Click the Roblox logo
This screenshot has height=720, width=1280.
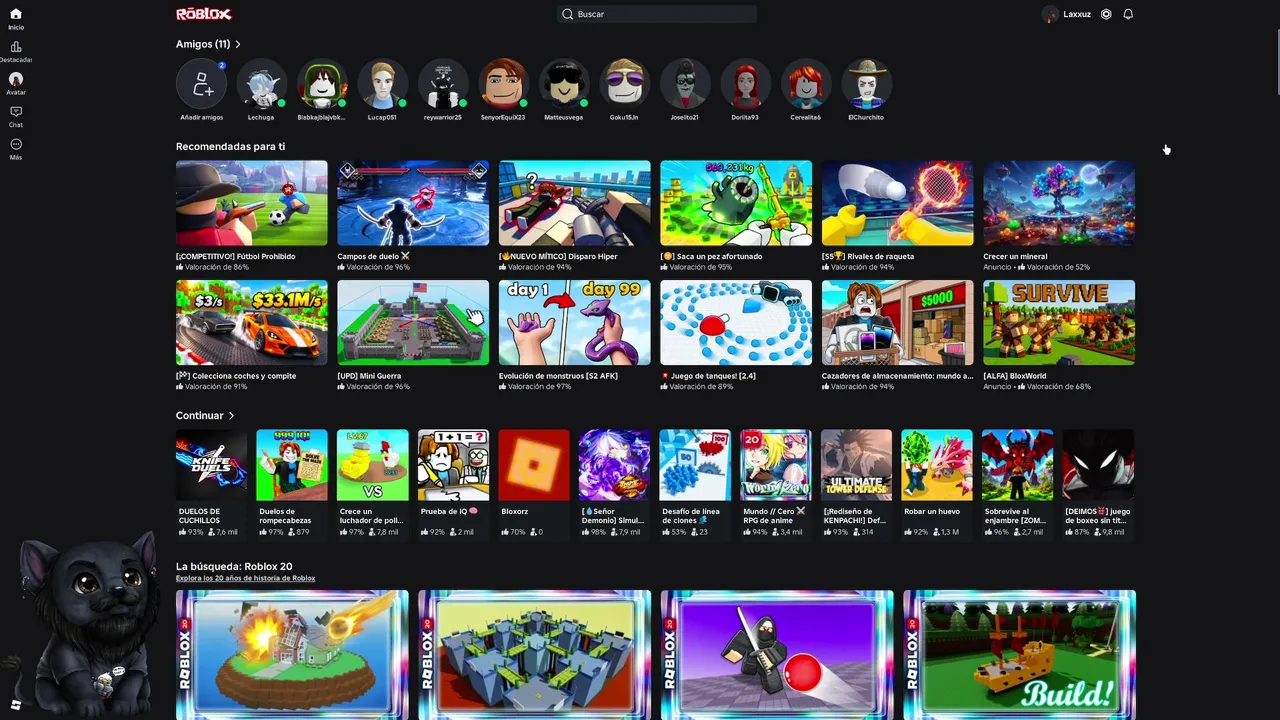[204, 14]
